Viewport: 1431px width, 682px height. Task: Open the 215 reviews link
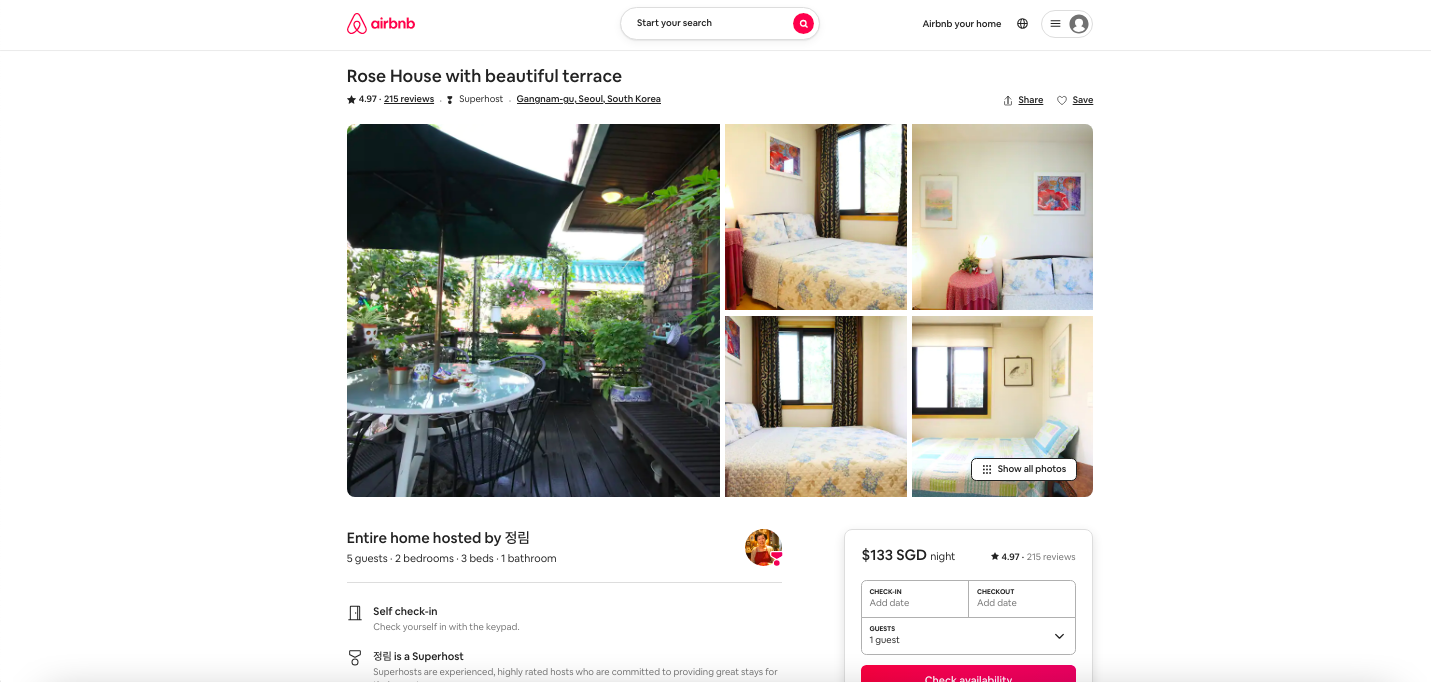pos(409,99)
